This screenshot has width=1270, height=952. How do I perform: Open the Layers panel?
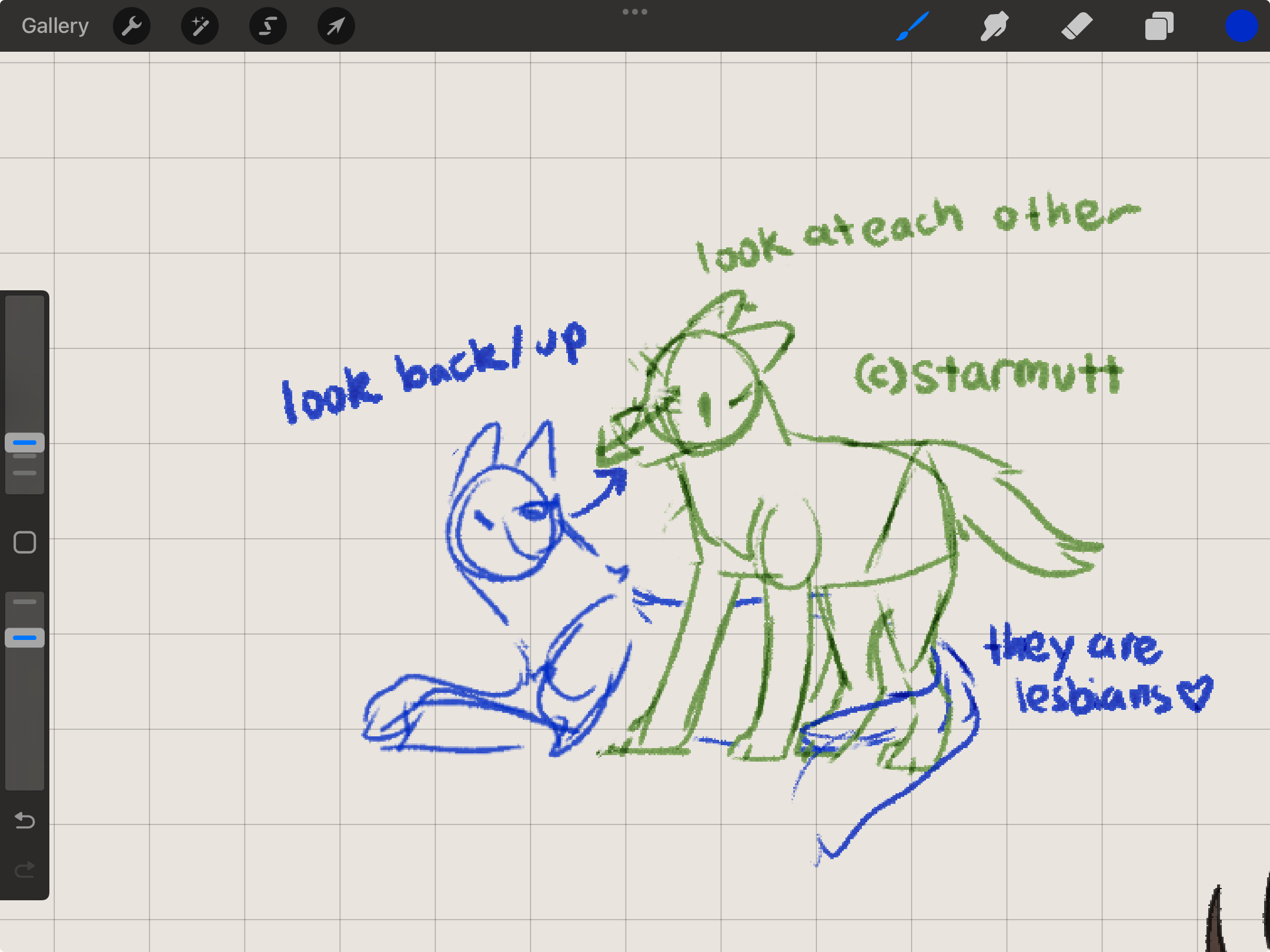tap(1159, 26)
